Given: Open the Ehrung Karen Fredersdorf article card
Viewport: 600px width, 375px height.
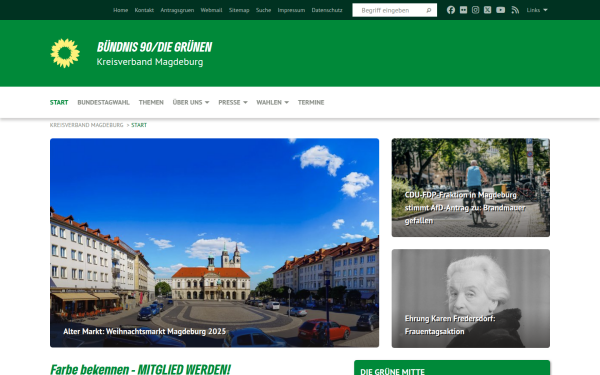Looking at the screenshot, I should pyautogui.click(x=471, y=298).
